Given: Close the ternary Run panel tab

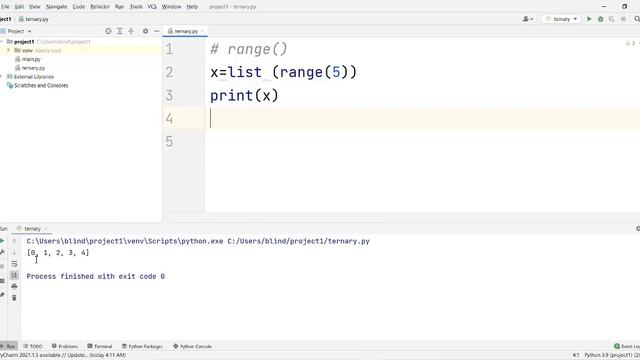Looking at the screenshot, I should [x=45, y=229].
